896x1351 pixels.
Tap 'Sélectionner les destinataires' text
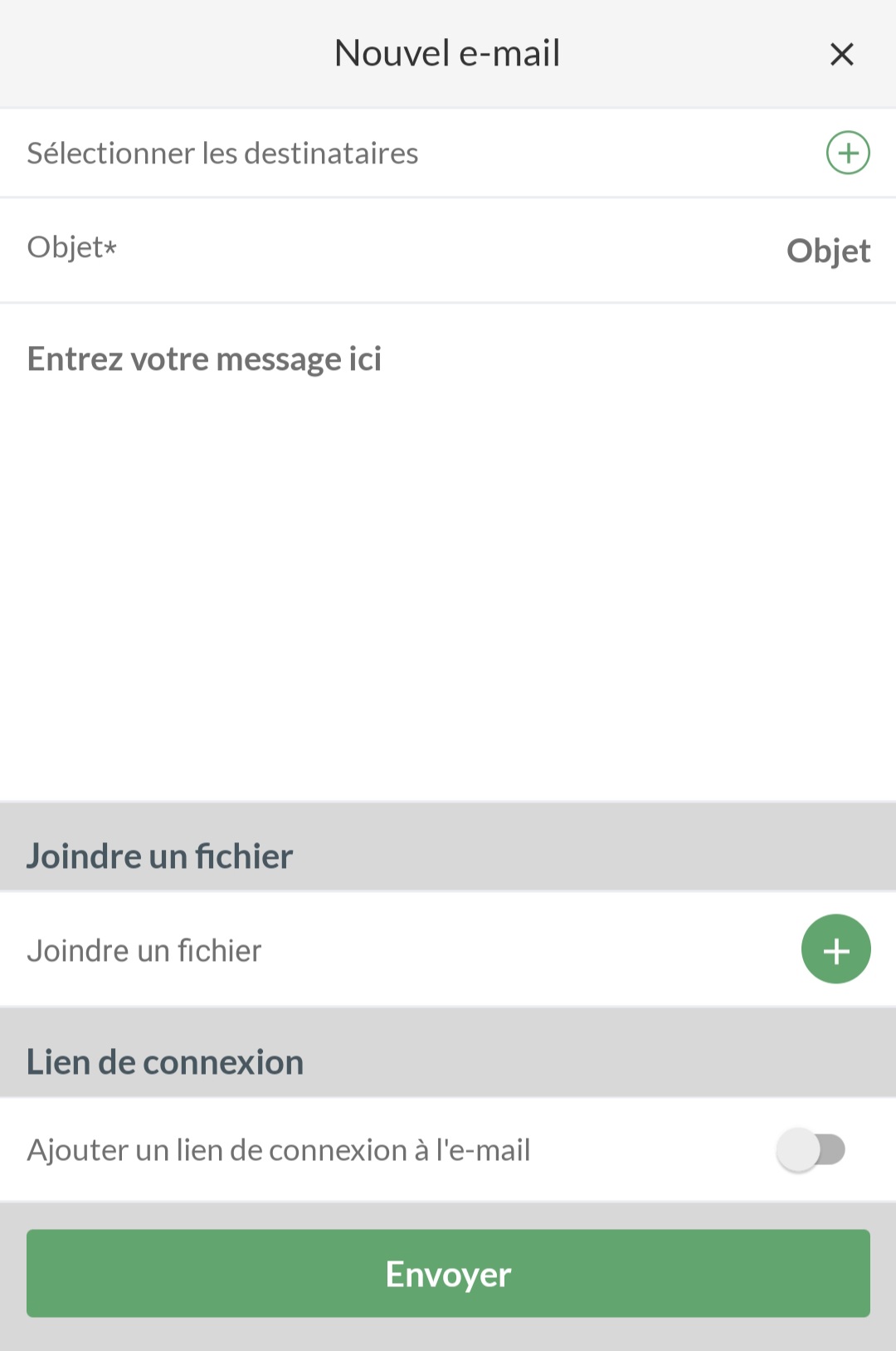(x=222, y=154)
